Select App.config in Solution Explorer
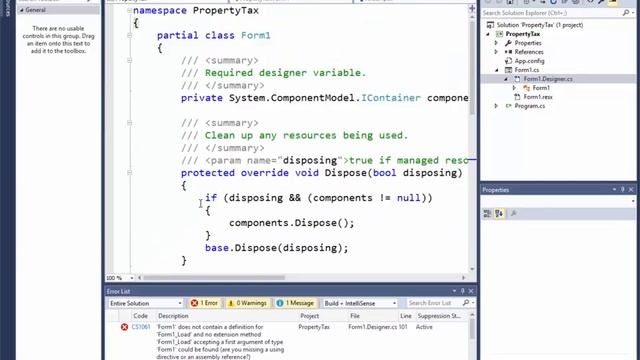The height and width of the screenshot is (360, 640). pyautogui.click(x=529, y=61)
